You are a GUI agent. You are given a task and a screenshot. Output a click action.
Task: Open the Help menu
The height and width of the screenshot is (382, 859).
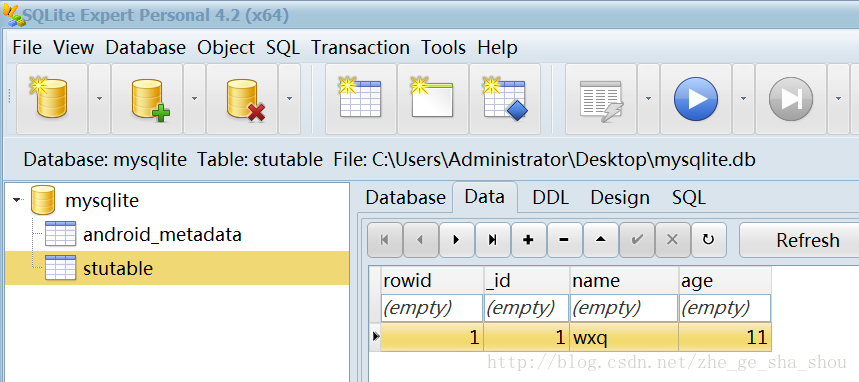[497, 48]
